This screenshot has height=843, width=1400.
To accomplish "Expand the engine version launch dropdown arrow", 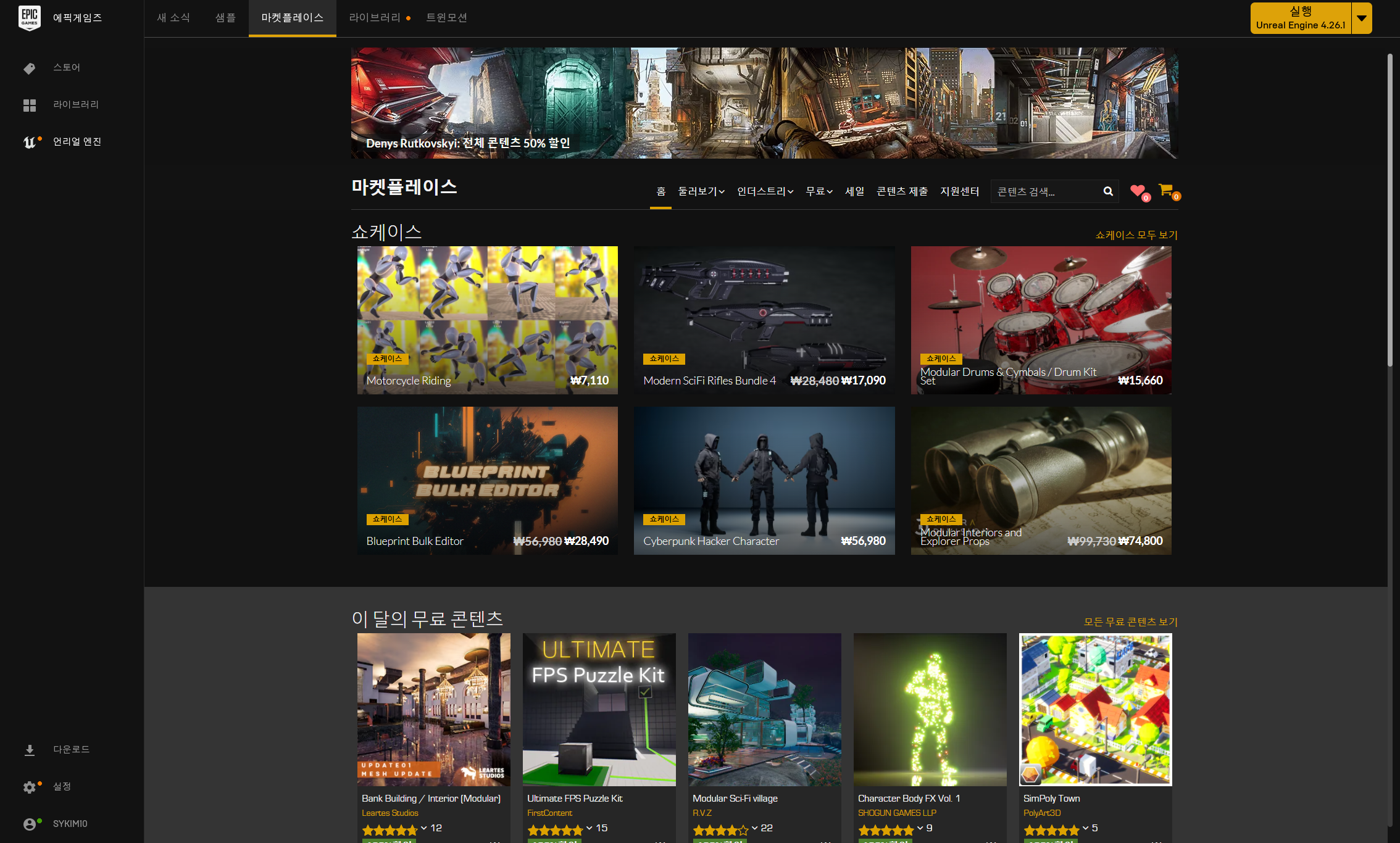I will pos(1362,18).
